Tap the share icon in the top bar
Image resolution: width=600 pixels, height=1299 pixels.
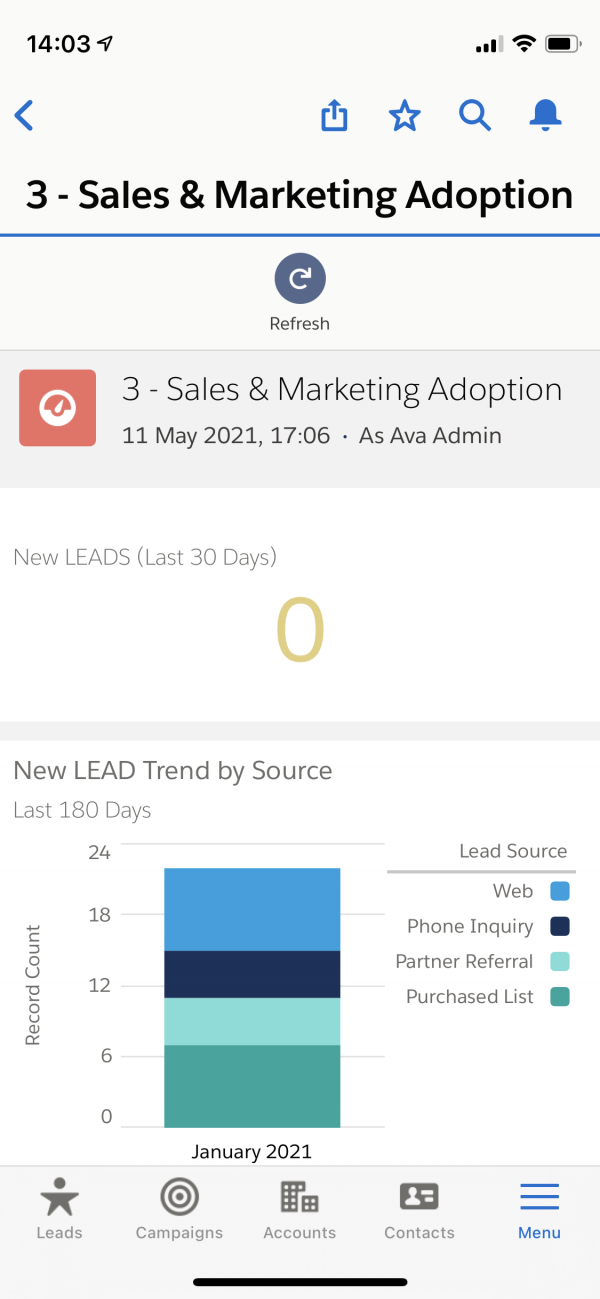pyautogui.click(x=334, y=116)
